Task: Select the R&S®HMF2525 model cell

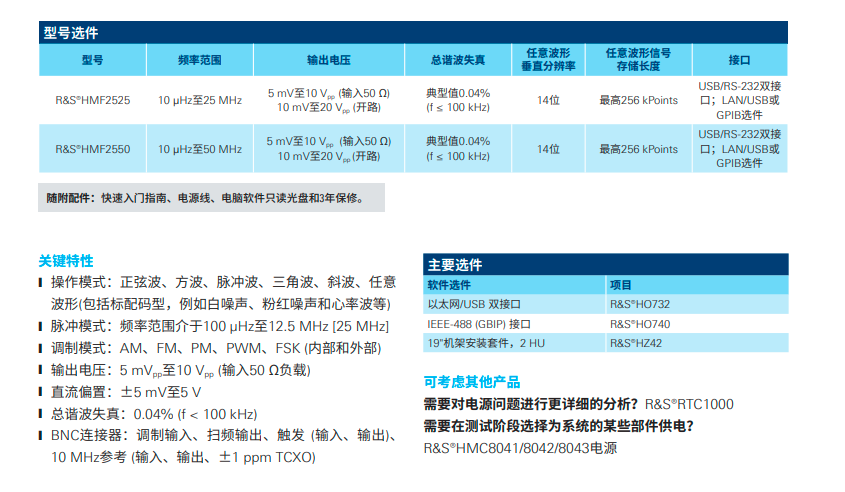Action: click(92, 100)
